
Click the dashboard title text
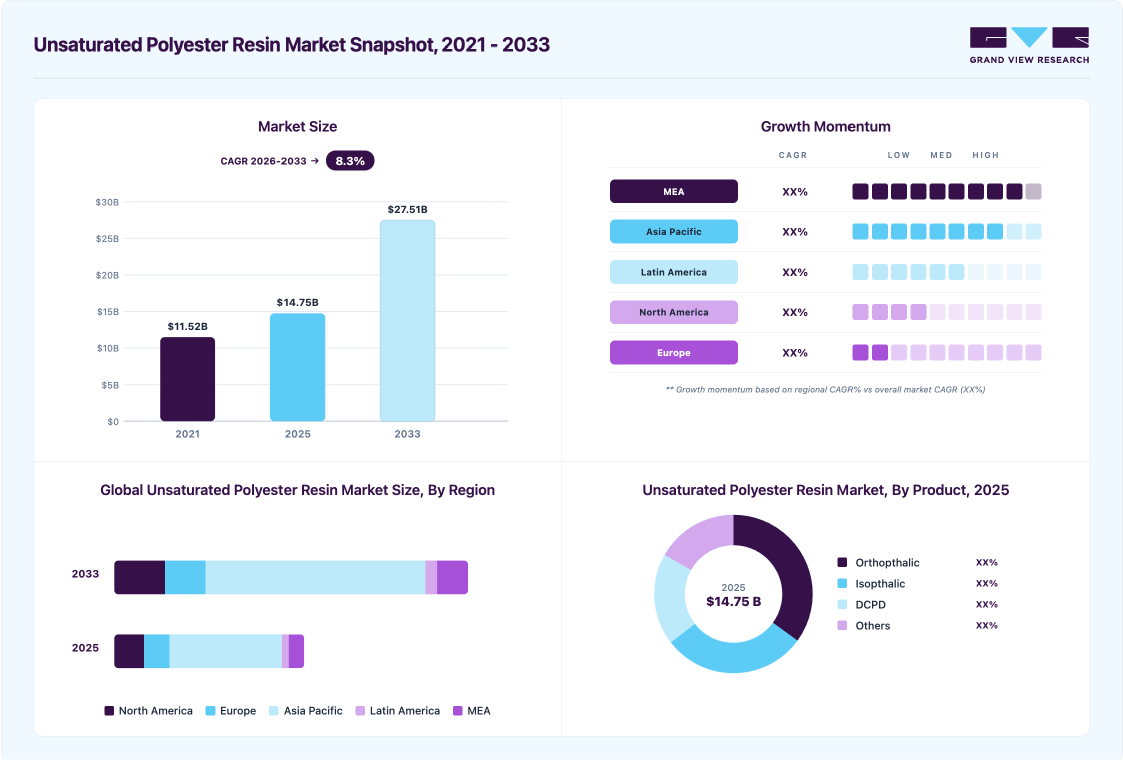click(291, 44)
